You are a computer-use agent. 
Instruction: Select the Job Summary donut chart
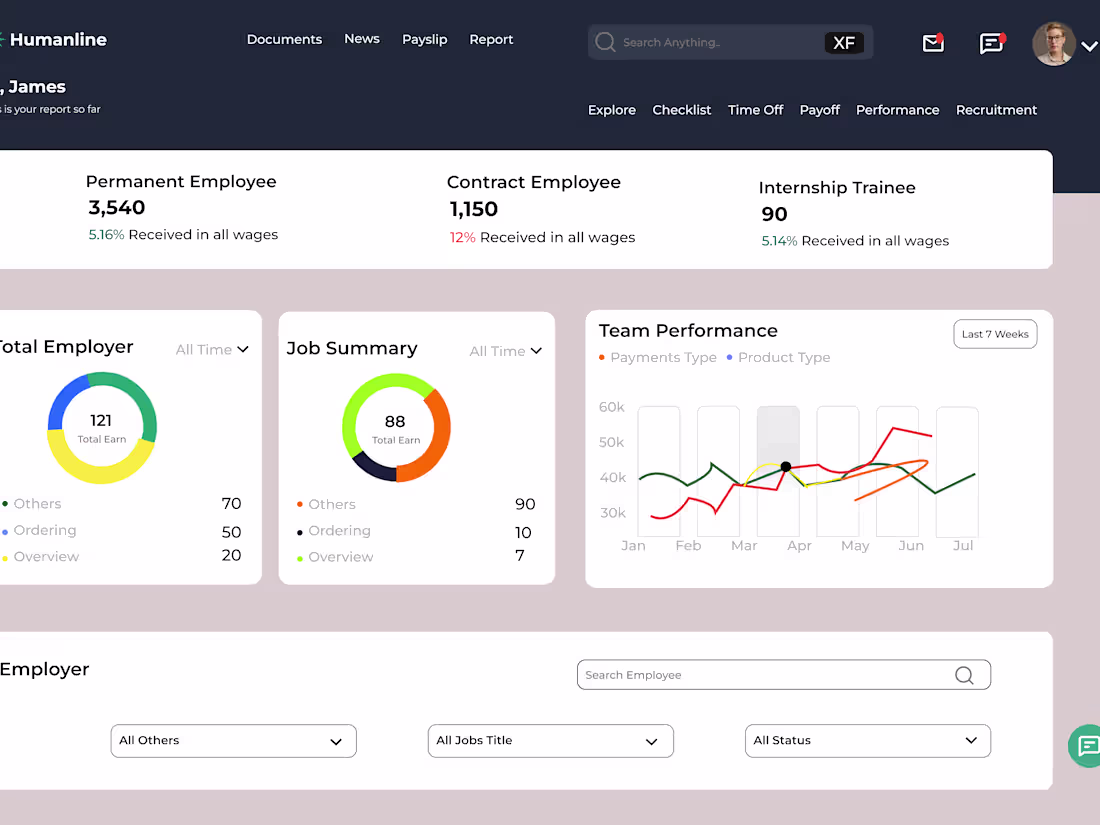(x=396, y=428)
